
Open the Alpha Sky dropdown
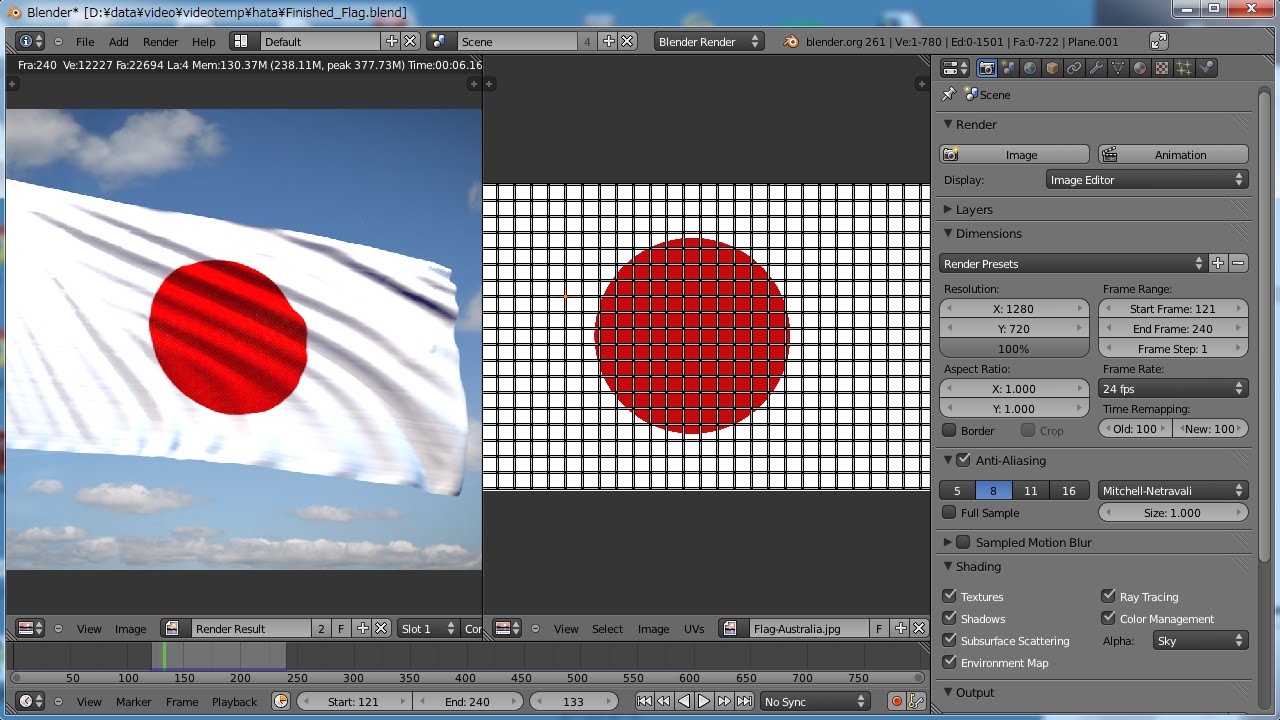(x=1200, y=640)
